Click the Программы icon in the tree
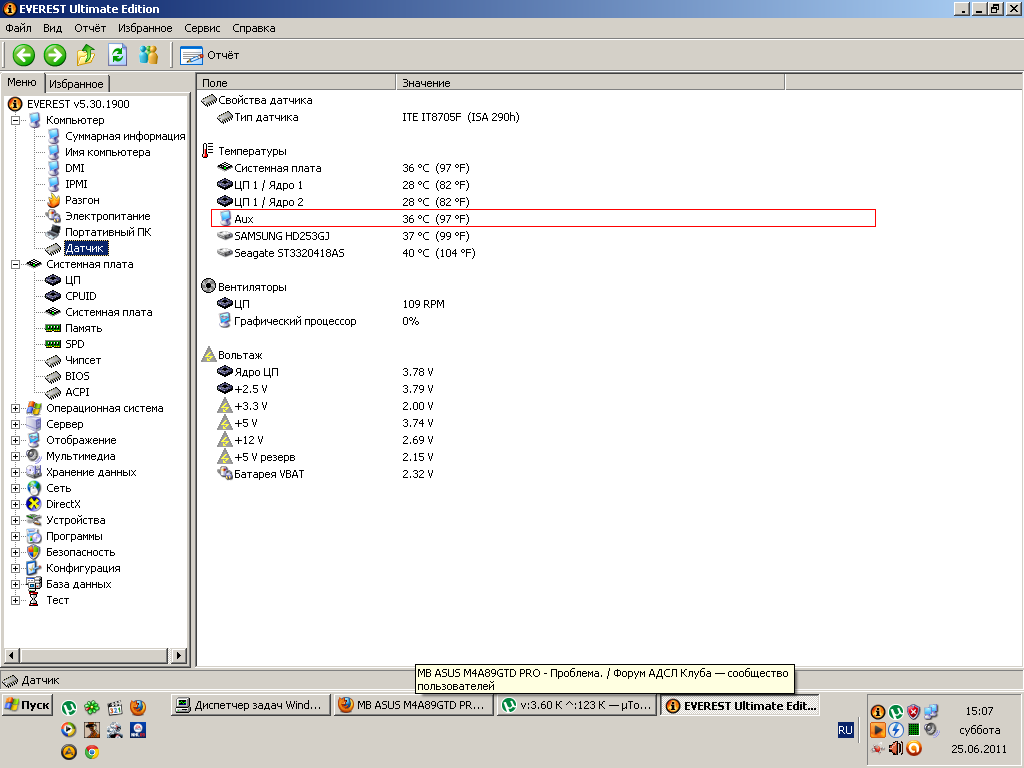The height and width of the screenshot is (768, 1024). [34, 536]
